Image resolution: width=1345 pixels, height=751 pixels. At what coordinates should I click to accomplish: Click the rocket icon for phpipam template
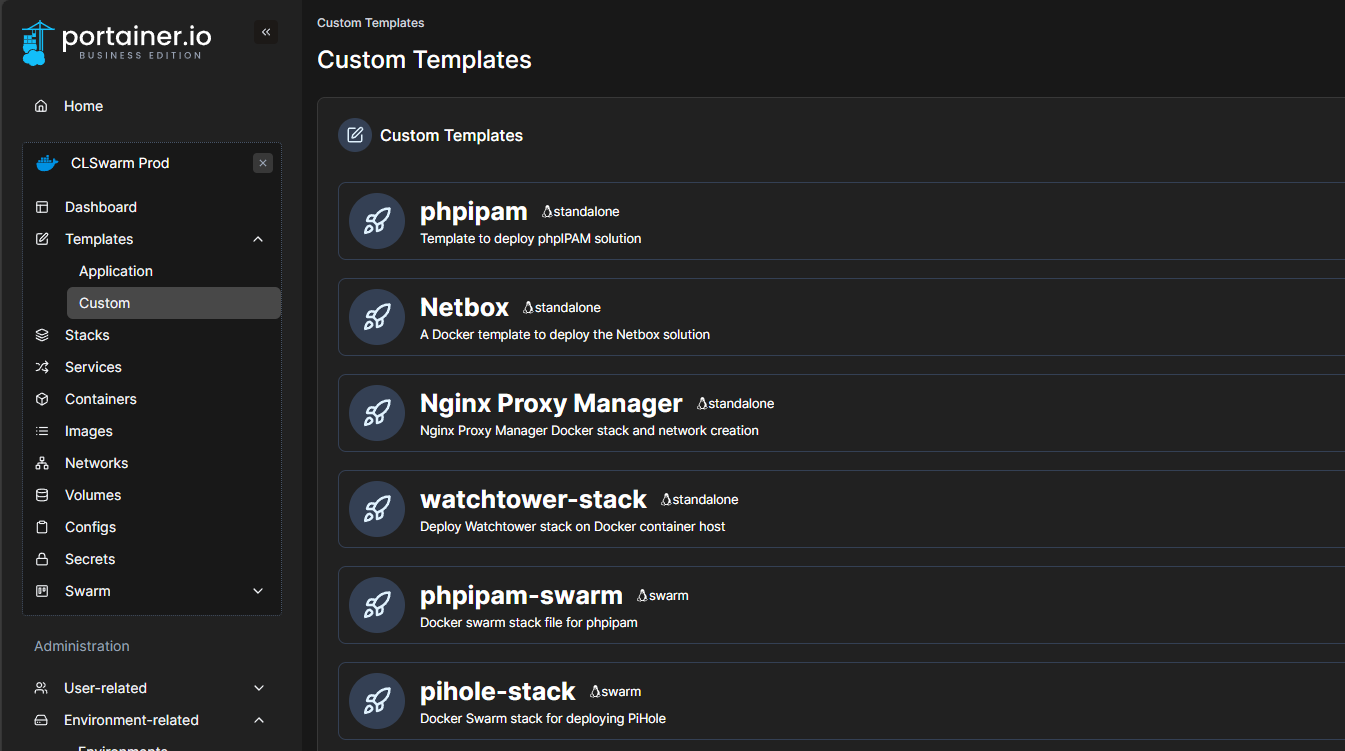376,221
